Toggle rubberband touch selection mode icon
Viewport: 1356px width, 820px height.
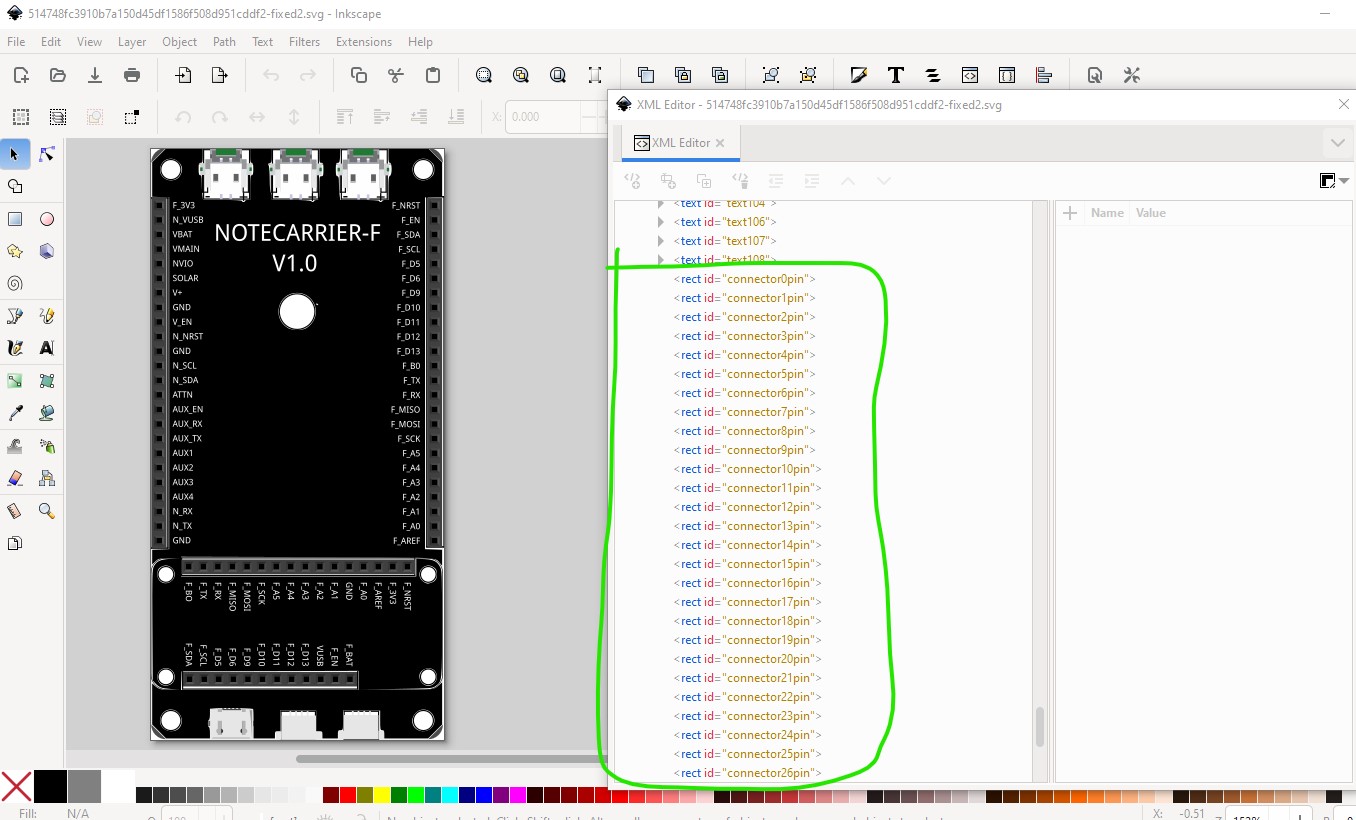(x=132, y=117)
